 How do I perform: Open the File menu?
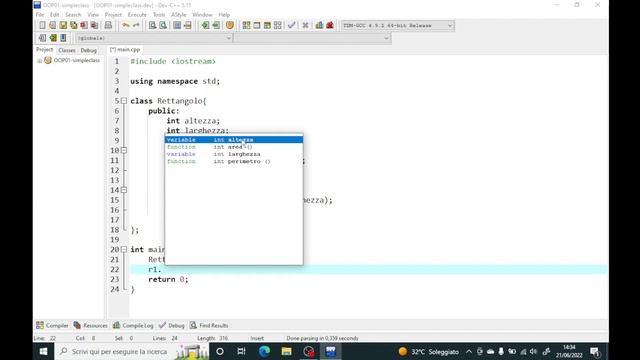[40, 15]
